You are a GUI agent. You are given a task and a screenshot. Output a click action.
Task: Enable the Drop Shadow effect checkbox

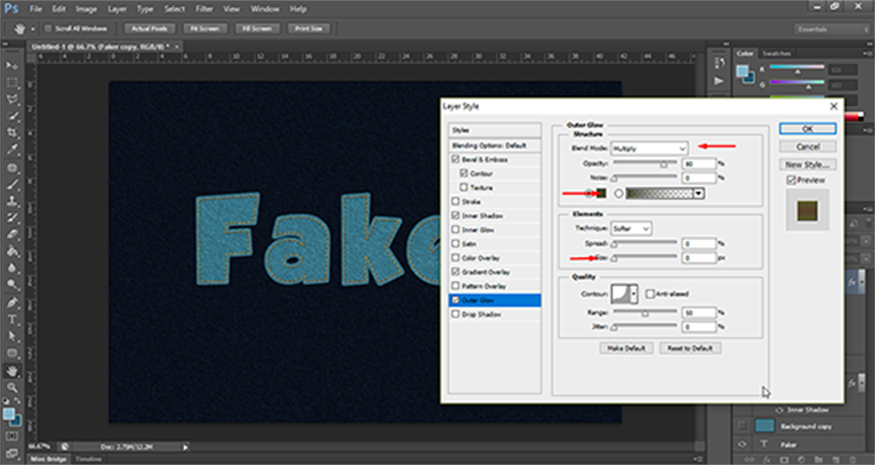point(457,315)
